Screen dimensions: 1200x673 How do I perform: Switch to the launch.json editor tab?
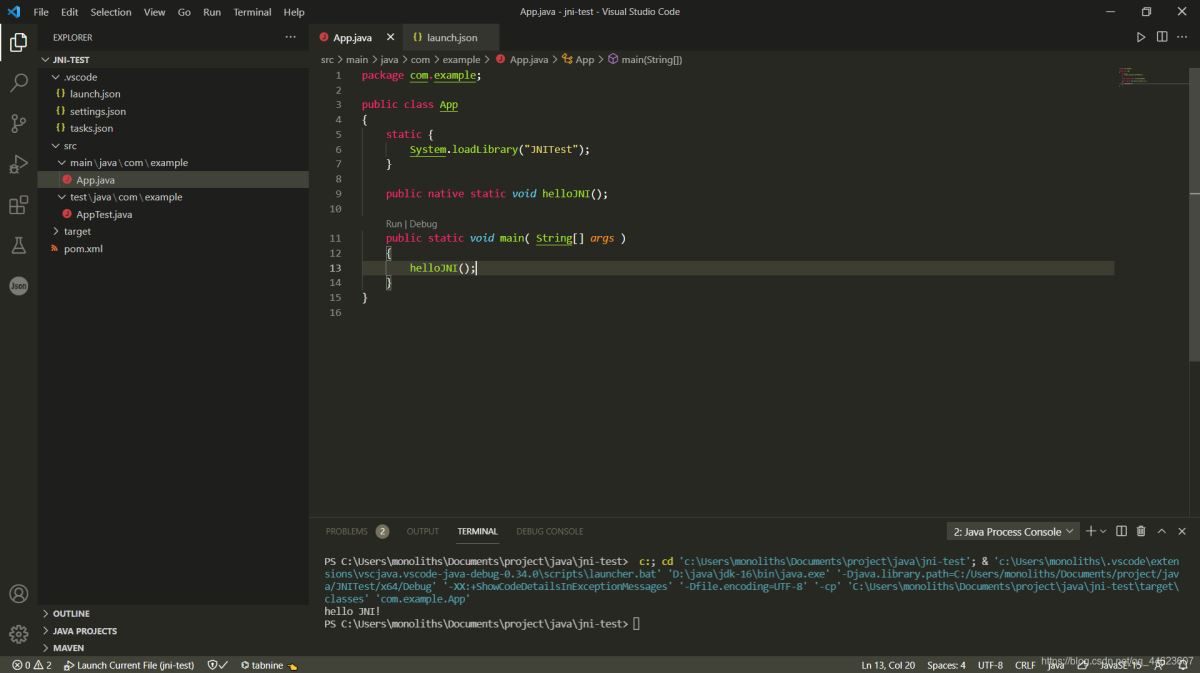[451, 38]
